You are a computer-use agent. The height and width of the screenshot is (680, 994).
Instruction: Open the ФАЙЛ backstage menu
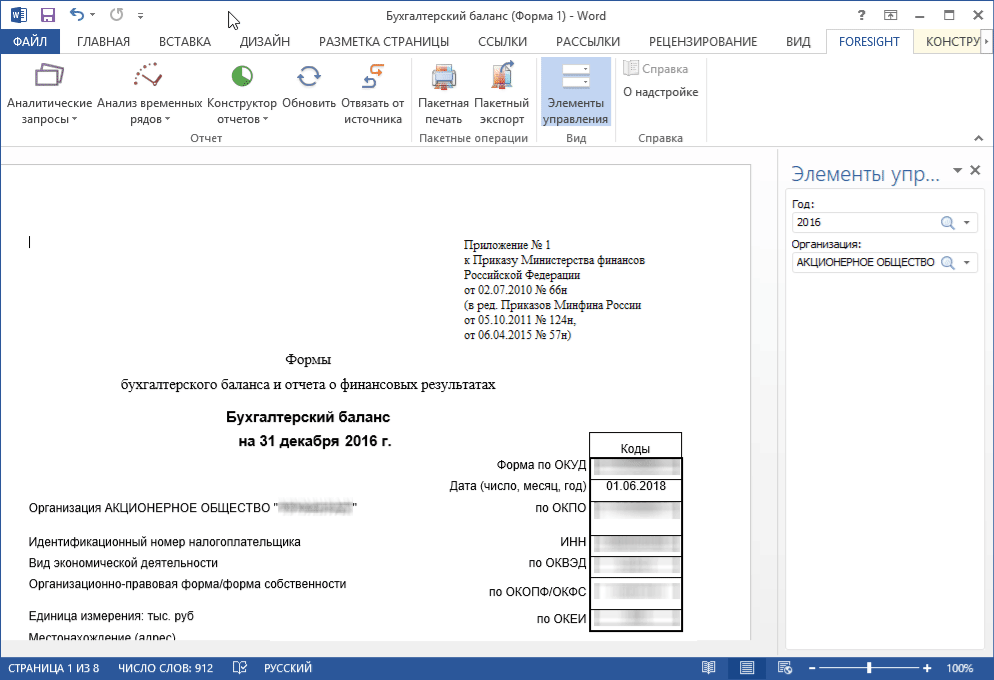click(30, 42)
